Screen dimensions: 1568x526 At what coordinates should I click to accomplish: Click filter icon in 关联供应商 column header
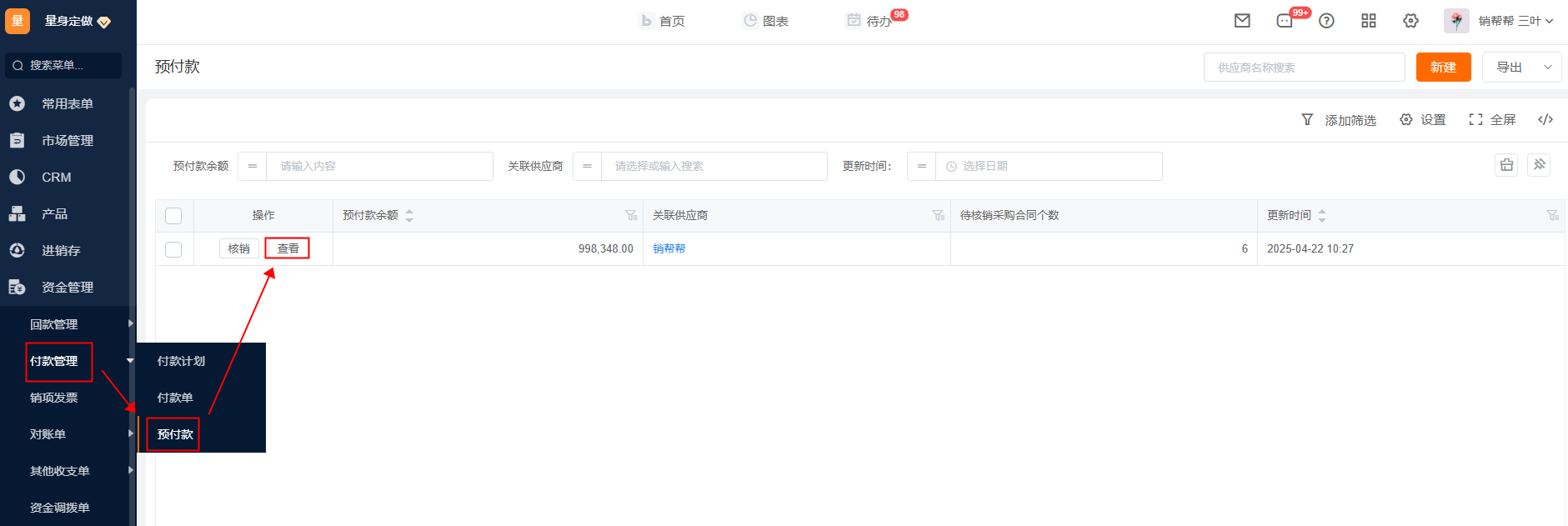939,215
